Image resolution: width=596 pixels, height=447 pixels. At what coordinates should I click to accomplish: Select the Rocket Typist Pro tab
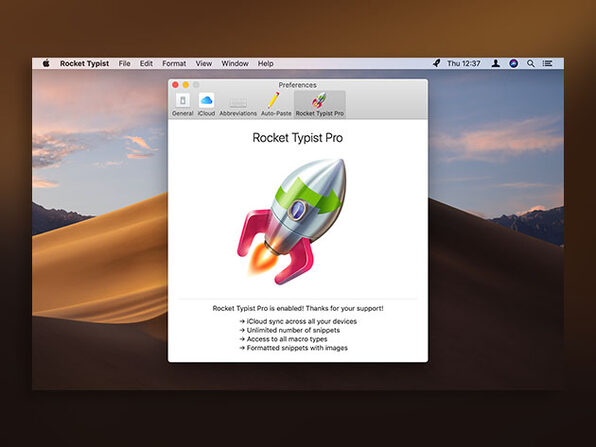320,105
